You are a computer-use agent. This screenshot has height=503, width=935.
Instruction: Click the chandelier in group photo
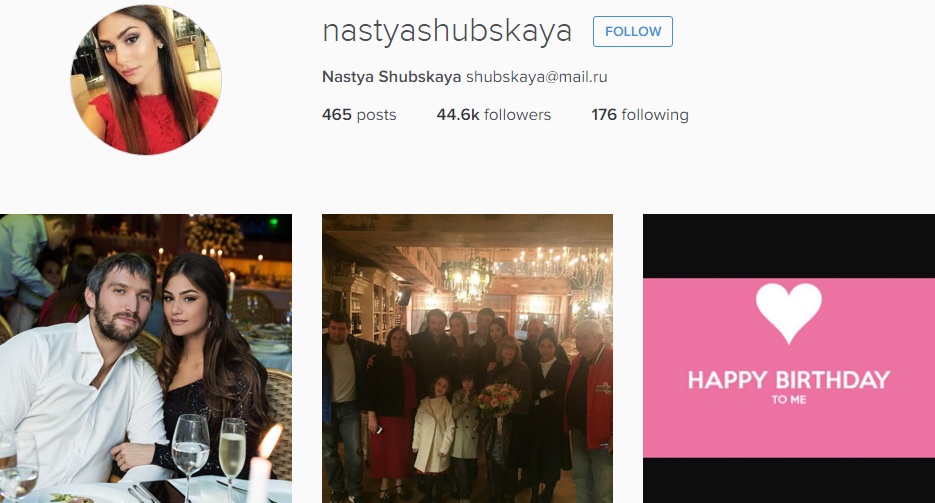coord(469,275)
